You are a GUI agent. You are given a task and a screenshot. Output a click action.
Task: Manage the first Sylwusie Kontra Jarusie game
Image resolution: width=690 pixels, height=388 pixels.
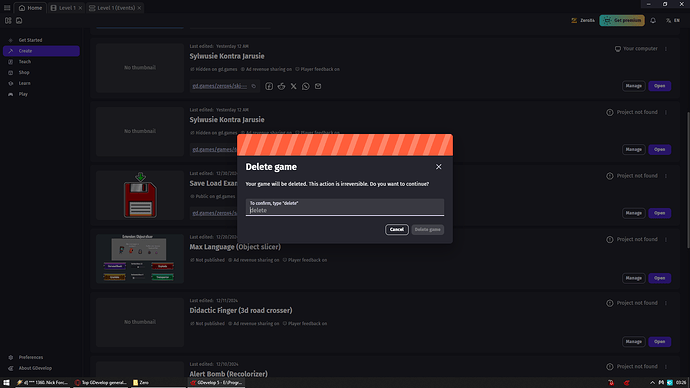[634, 86]
